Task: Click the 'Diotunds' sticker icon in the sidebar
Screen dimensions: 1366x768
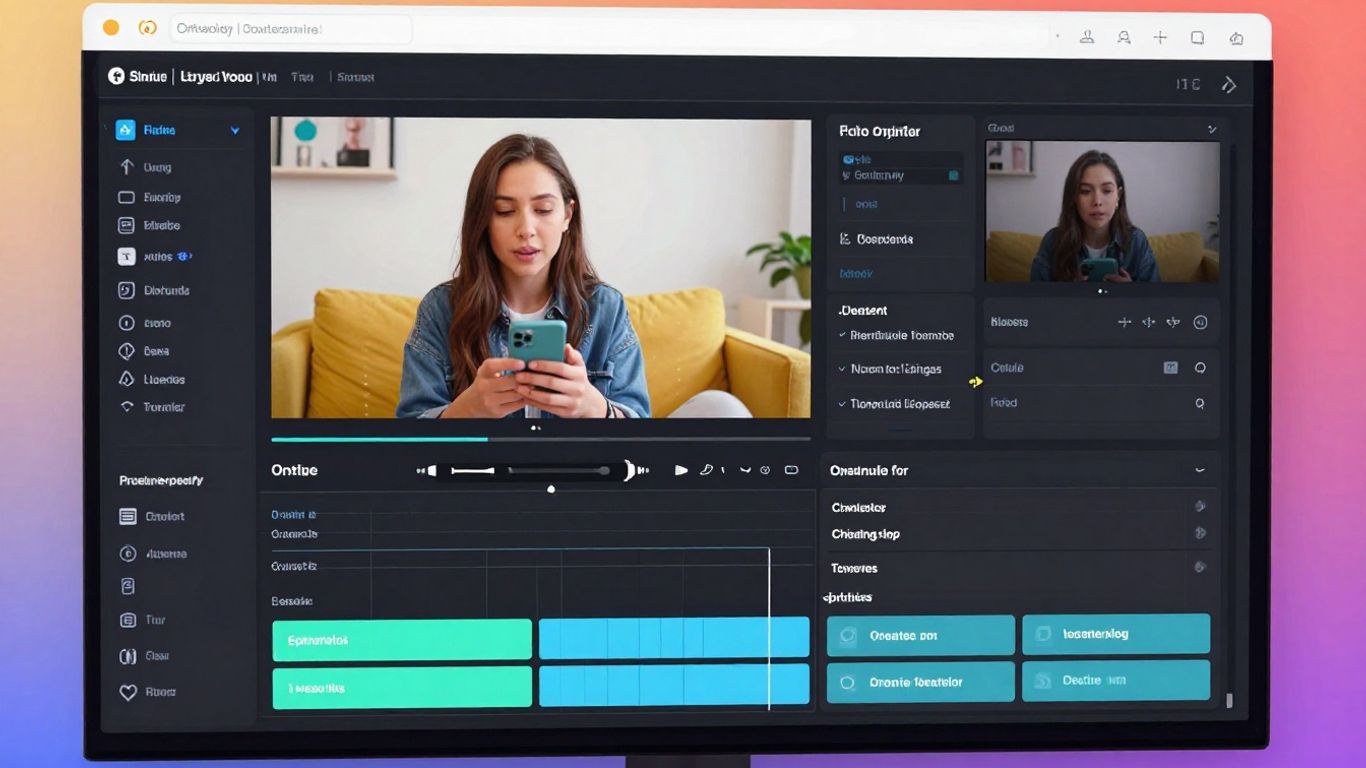Action: click(x=126, y=290)
